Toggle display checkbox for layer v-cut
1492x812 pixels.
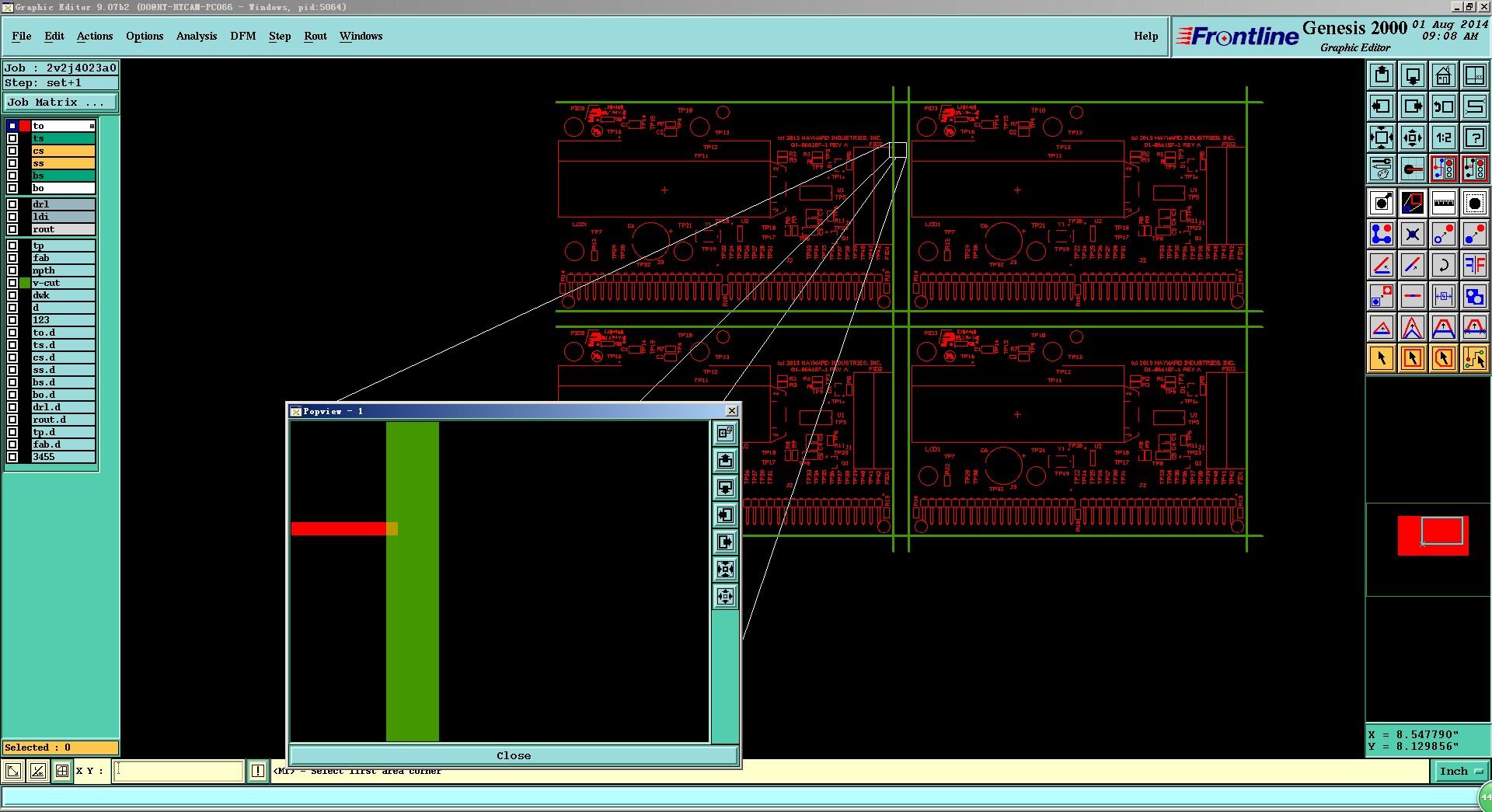coord(12,283)
